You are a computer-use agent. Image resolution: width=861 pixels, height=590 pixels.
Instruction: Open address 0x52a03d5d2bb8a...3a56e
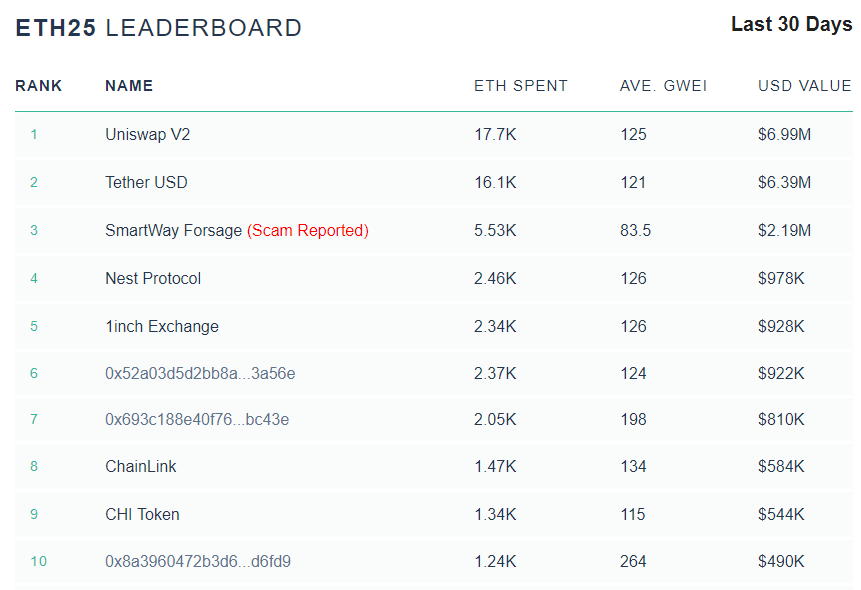click(x=200, y=374)
